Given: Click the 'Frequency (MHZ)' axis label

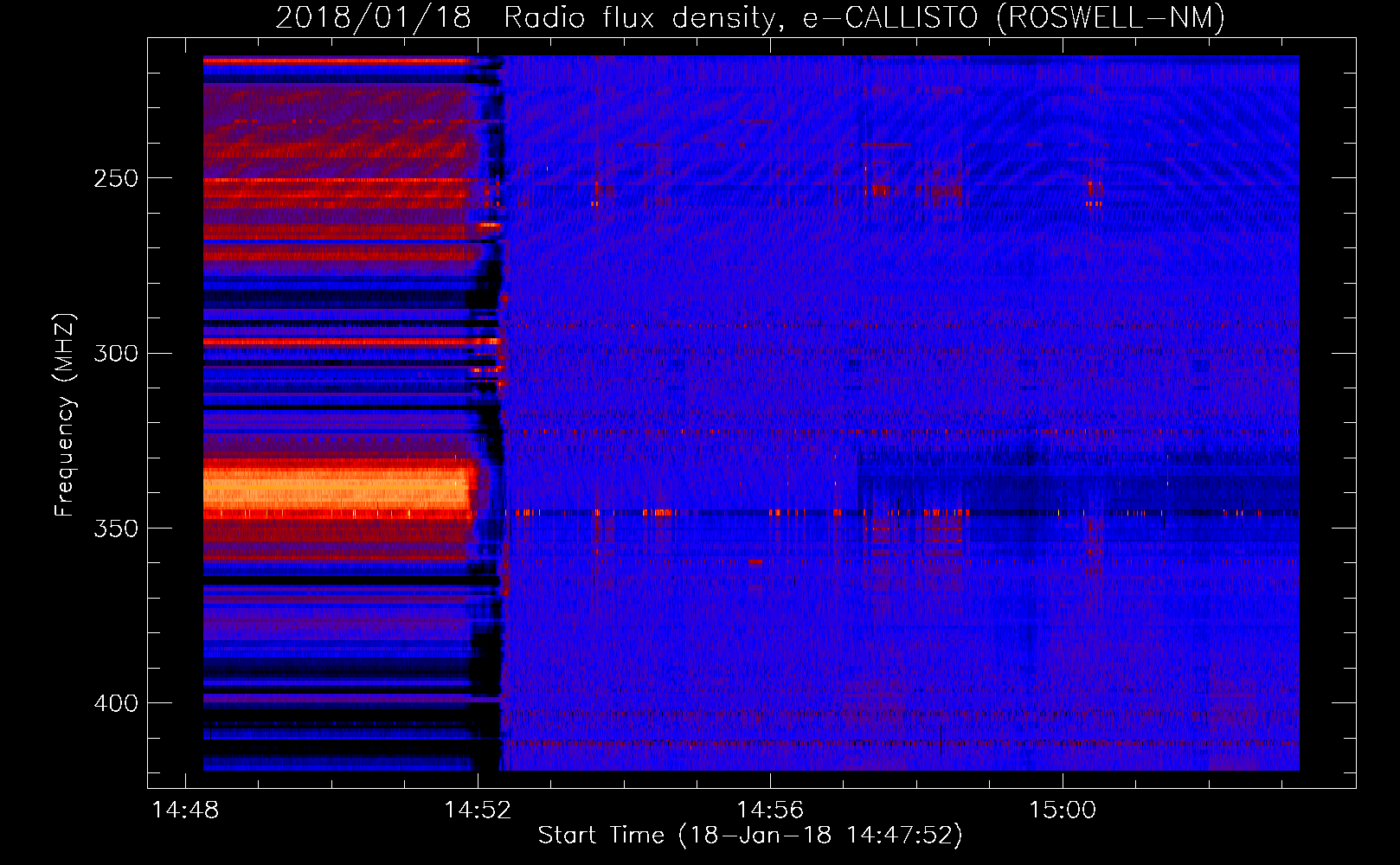Looking at the screenshot, I should pos(65,414).
